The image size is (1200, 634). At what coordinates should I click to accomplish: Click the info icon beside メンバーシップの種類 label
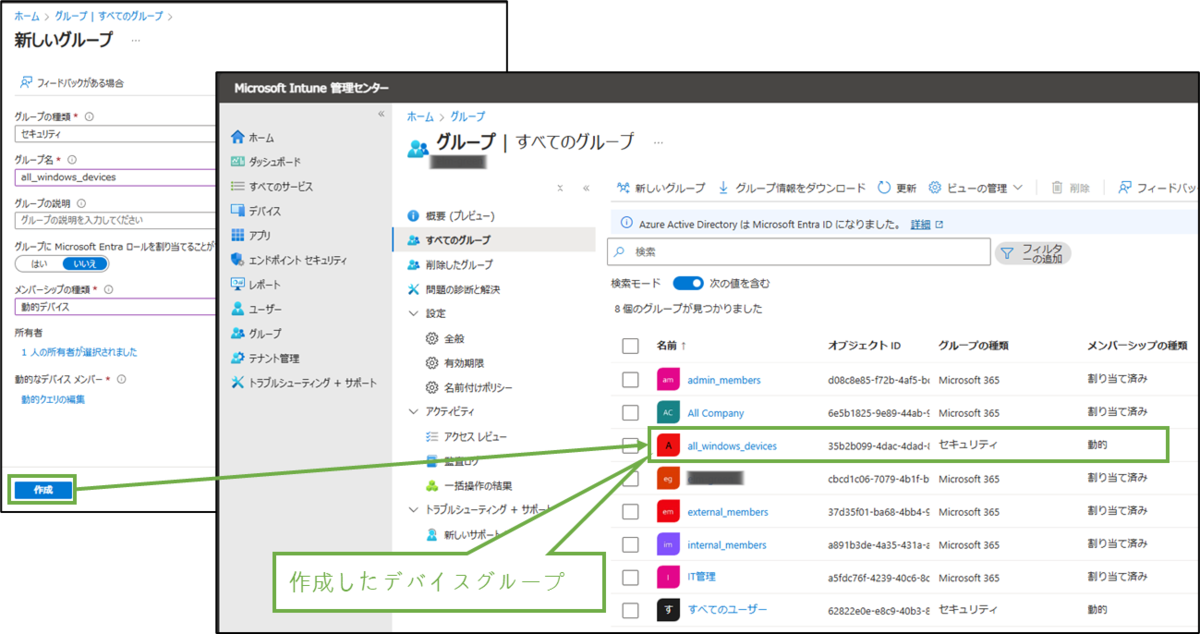click(x=108, y=289)
